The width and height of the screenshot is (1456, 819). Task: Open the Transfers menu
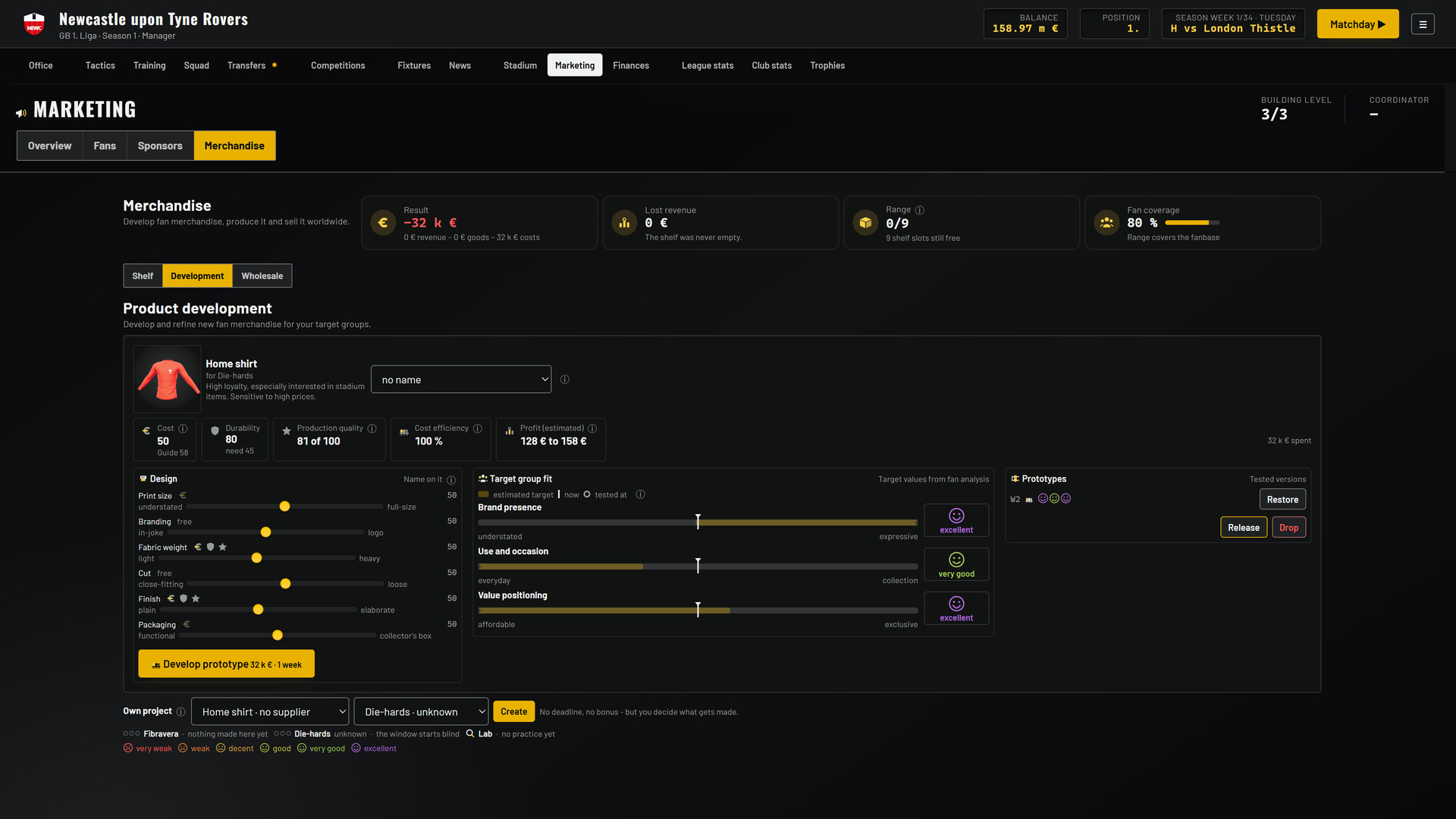246,65
